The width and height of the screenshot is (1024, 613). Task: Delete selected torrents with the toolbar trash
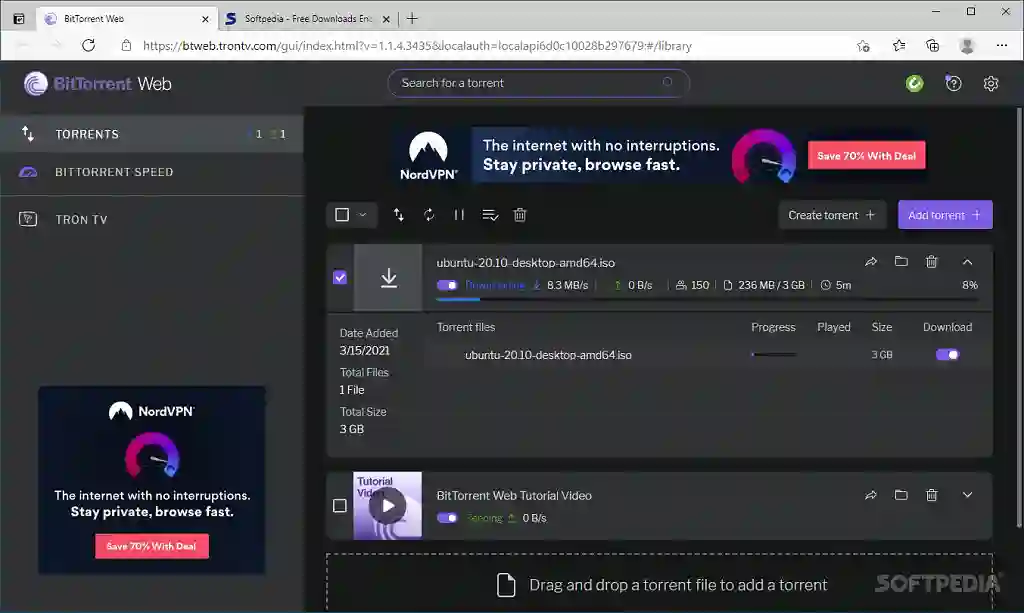[x=520, y=215]
